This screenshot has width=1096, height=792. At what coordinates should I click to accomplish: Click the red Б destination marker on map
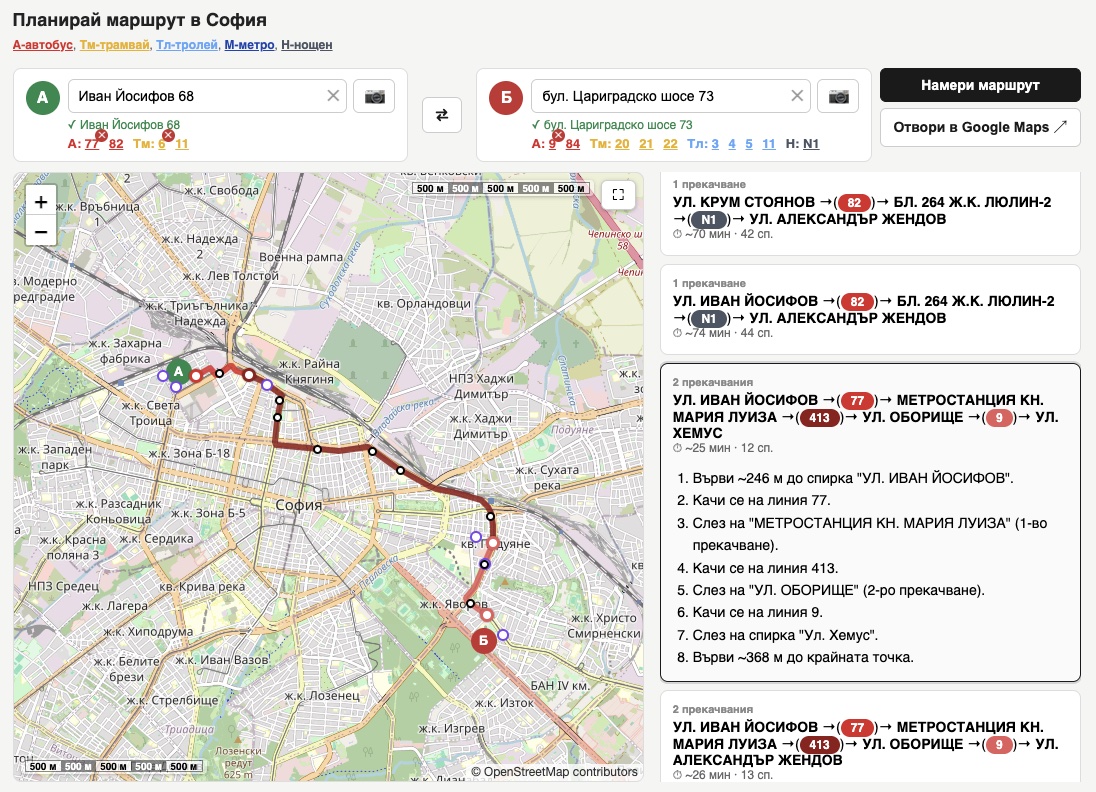tap(483, 640)
